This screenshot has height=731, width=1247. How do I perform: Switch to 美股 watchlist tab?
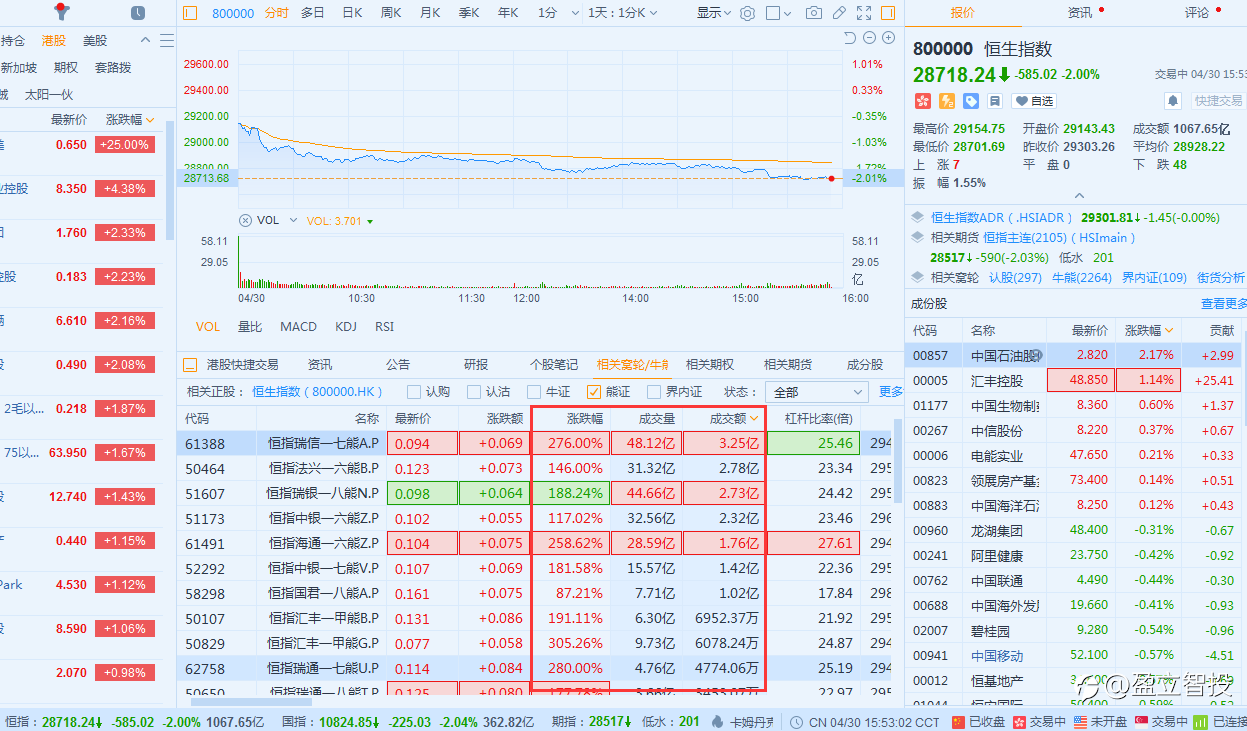pyautogui.click(x=95, y=41)
